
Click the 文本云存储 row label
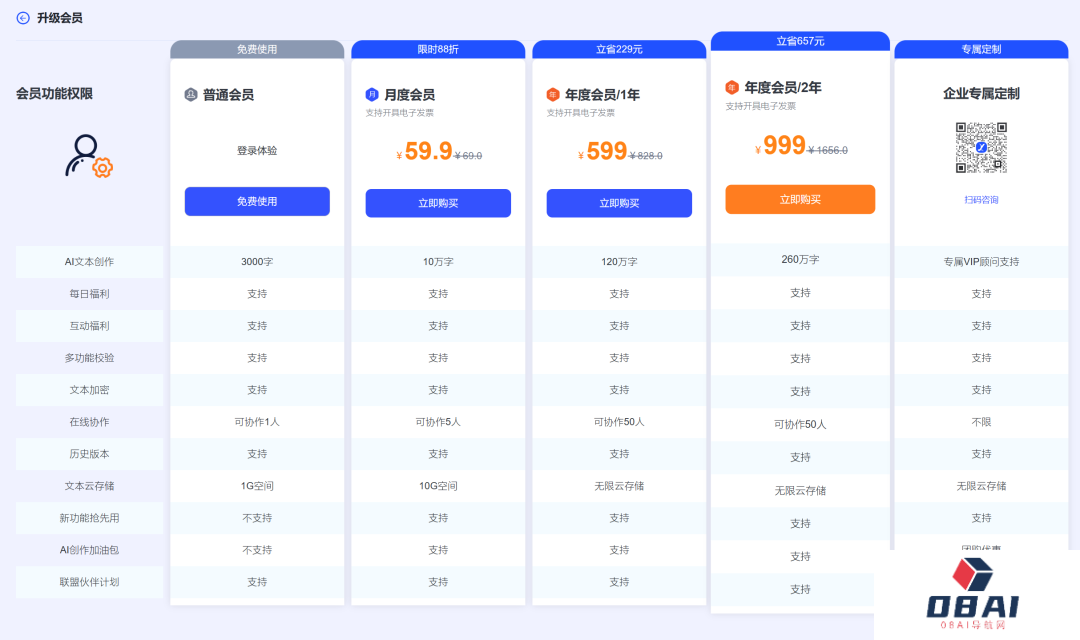pos(89,485)
